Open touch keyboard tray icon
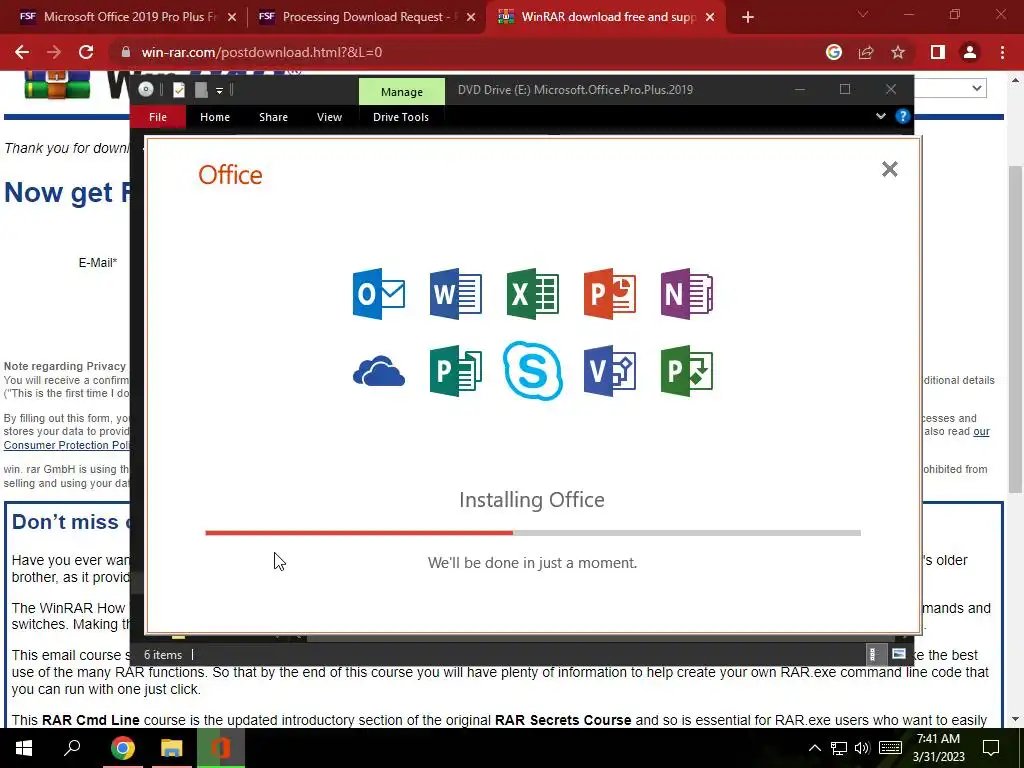Image resolution: width=1024 pixels, height=768 pixels. (890, 748)
